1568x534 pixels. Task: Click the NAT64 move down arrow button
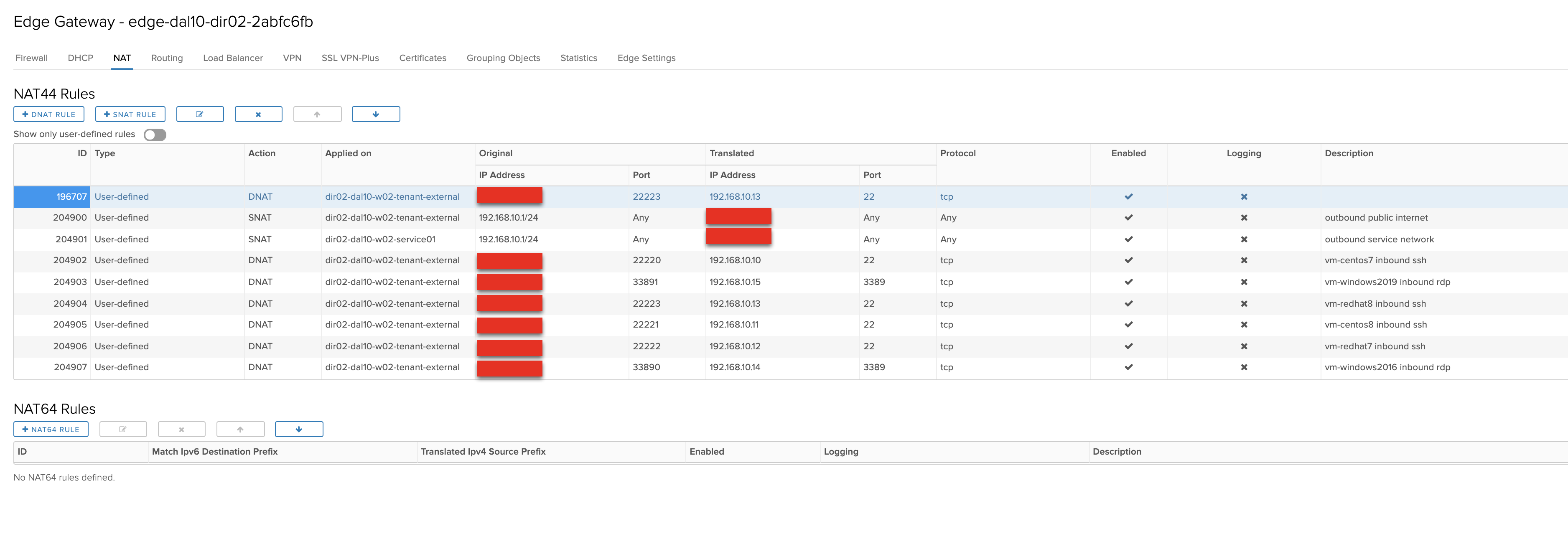(299, 429)
